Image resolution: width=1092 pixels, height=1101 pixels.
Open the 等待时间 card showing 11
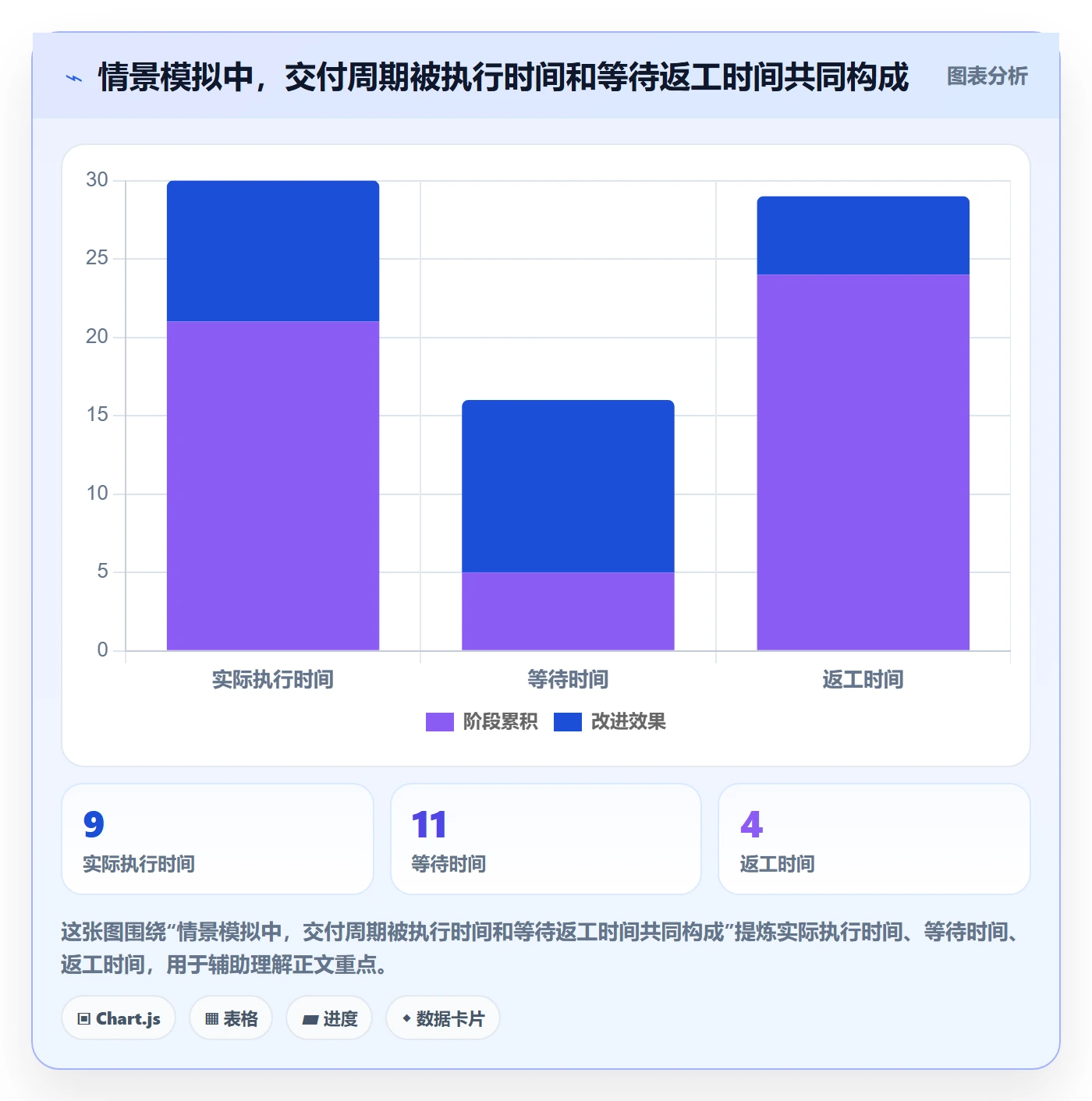pyautogui.click(x=546, y=839)
